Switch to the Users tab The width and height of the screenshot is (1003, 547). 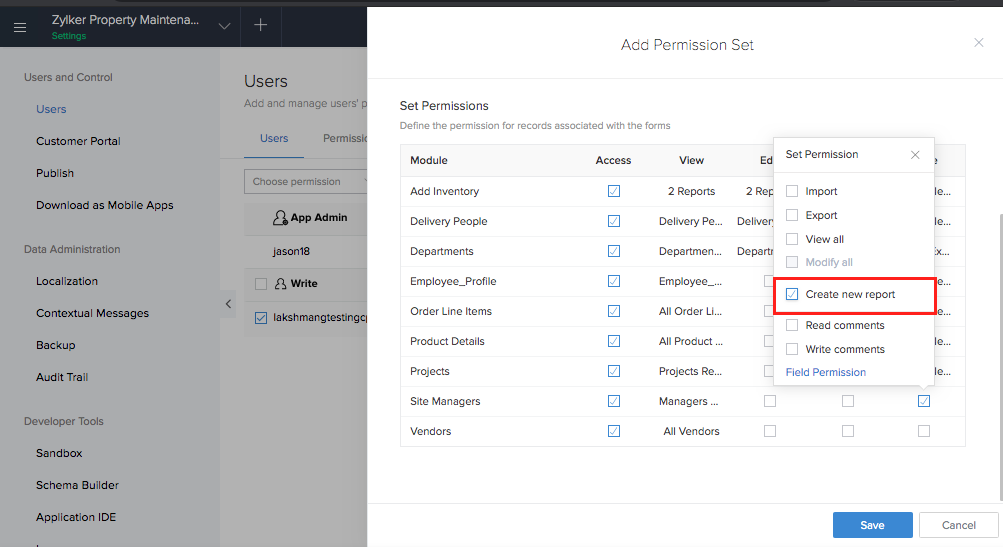pyautogui.click(x=274, y=139)
